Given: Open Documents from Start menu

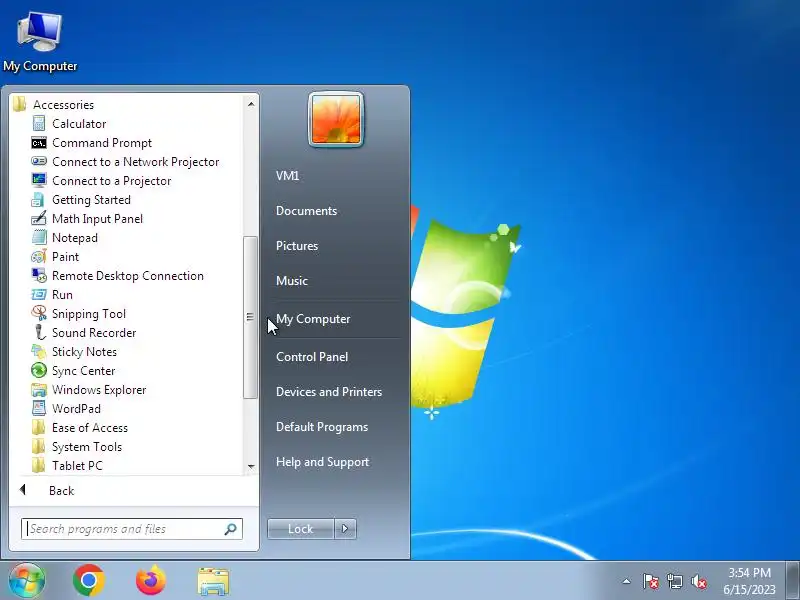Looking at the screenshot, I should pos(306,211).
